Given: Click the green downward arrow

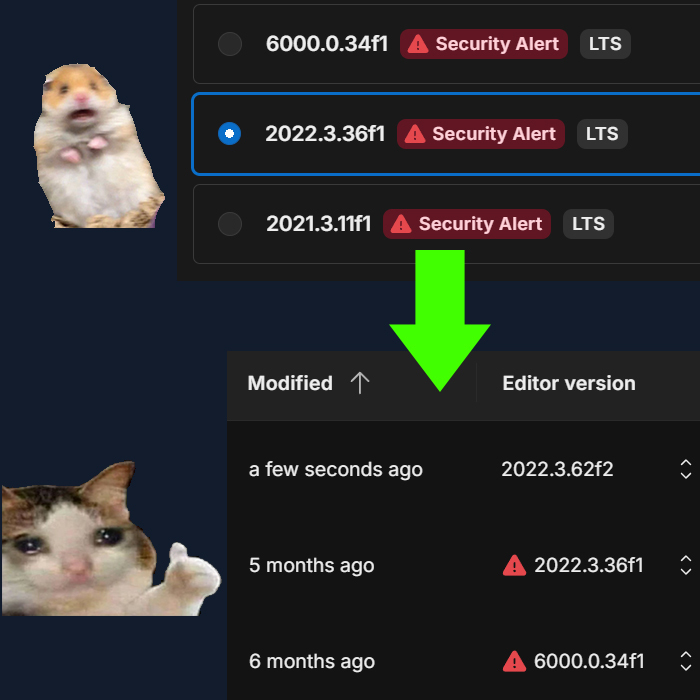Looking at the screenshot, I should [440, 321].
